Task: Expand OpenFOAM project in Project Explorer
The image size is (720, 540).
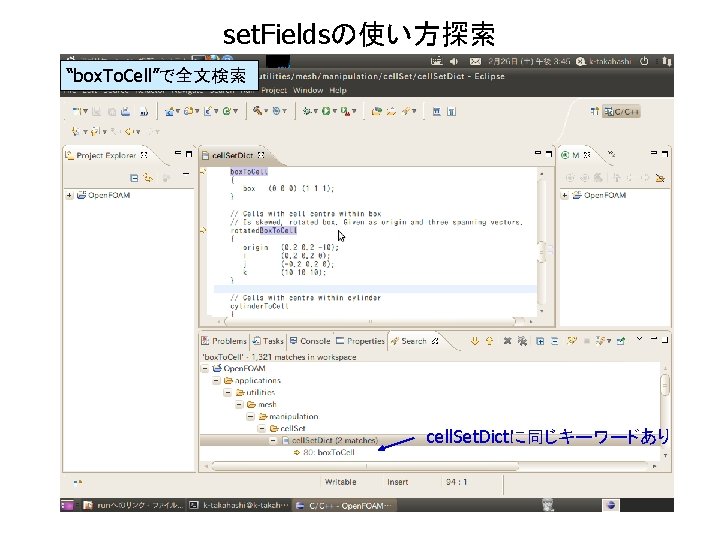Action: click(69, 195)
